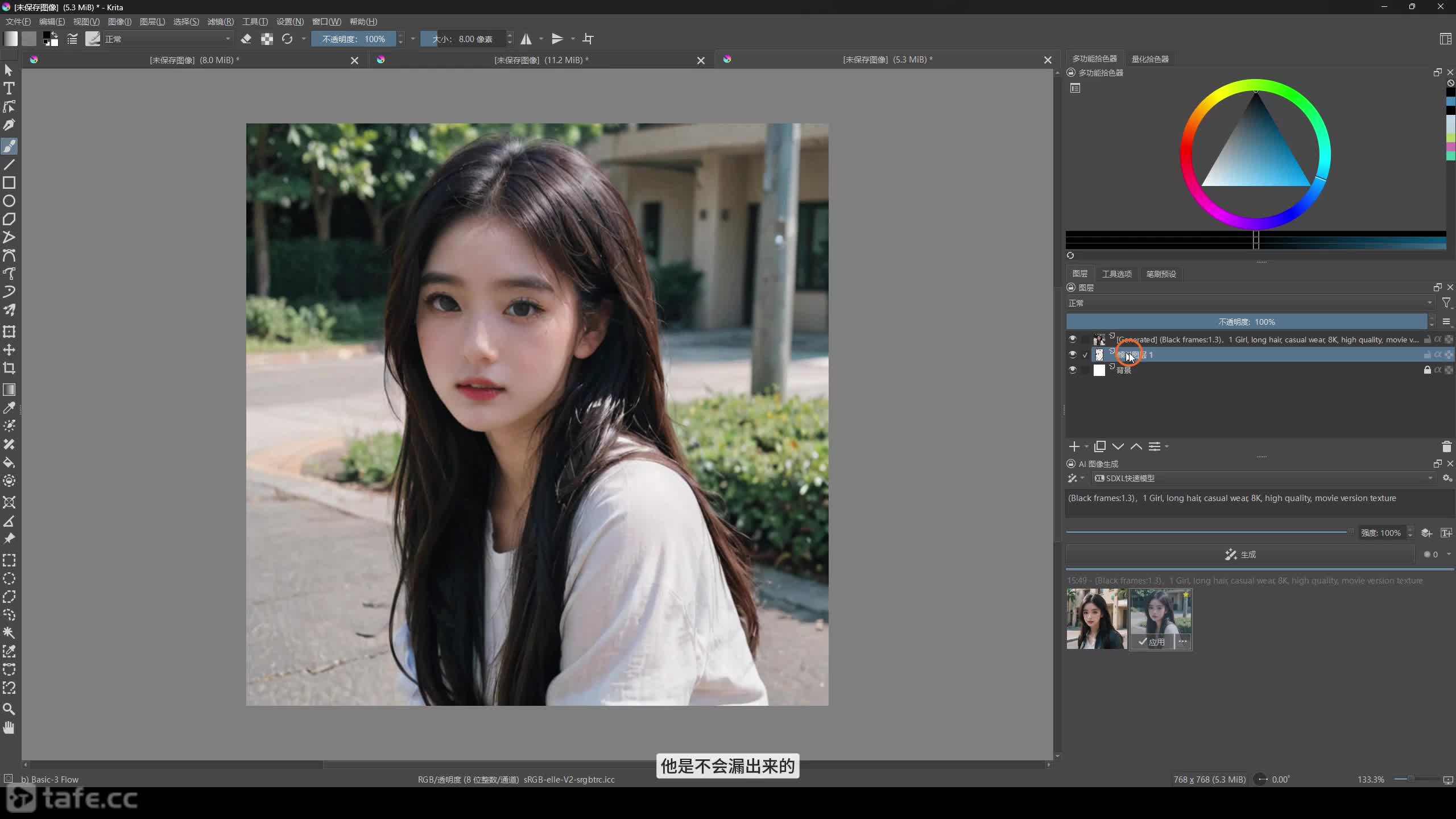
Task: Hide the 背景 layer
Action: [1073, 370]
